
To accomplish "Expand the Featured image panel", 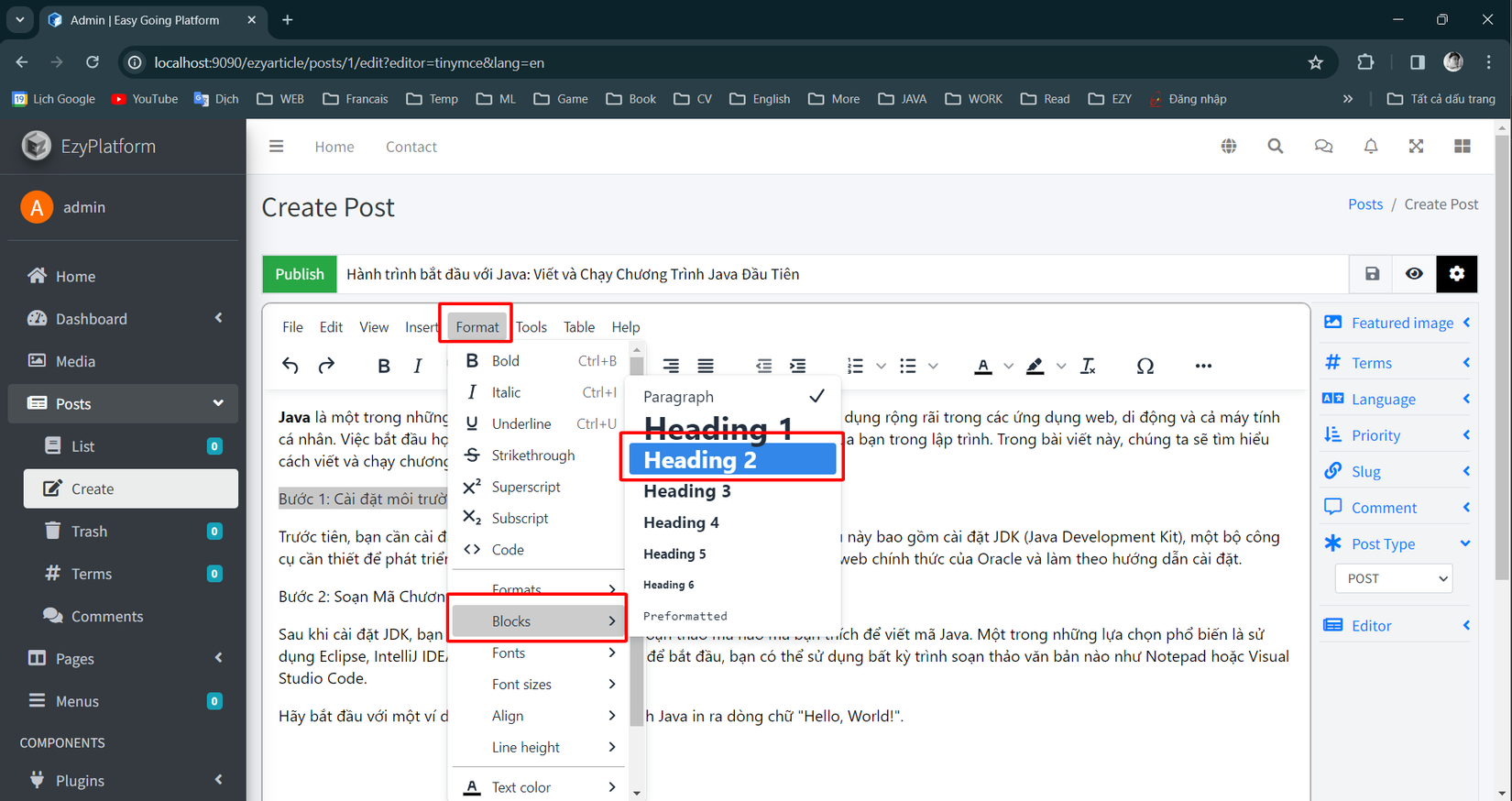I will 1397,323.
